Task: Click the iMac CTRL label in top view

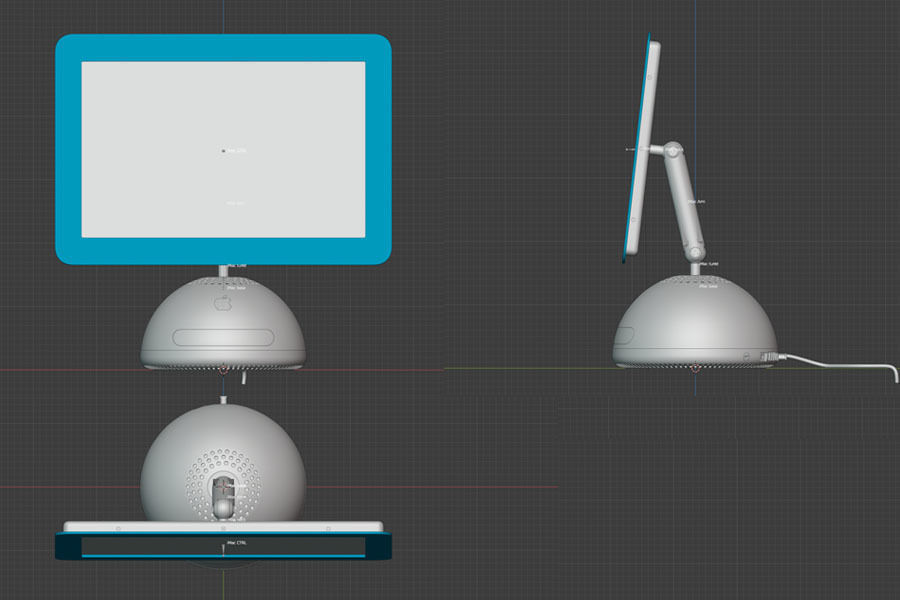Action: point(237,543)
